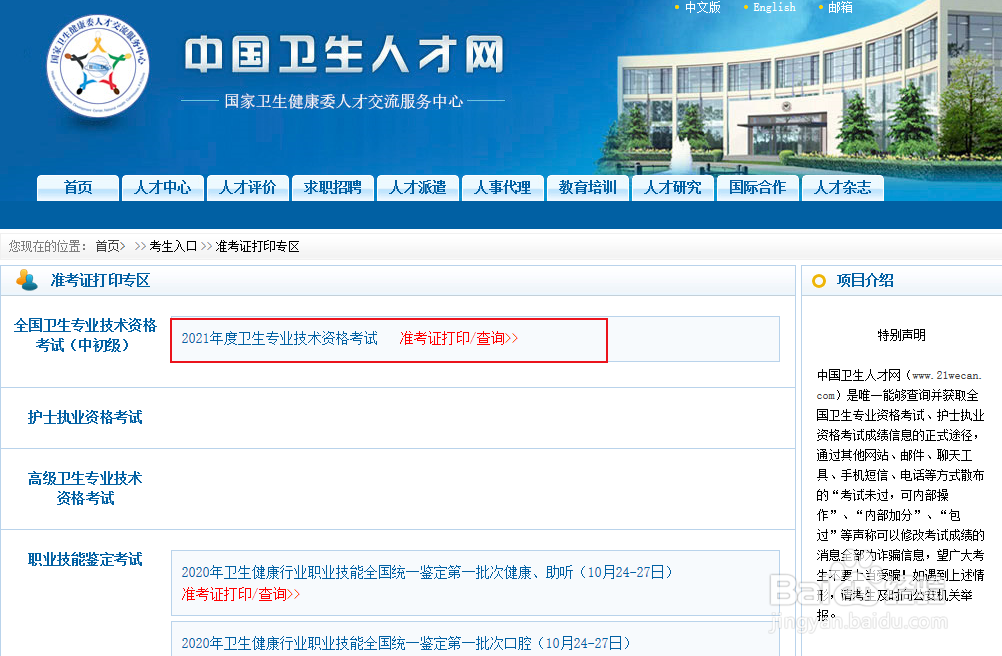Open 2020年第一批次口腔 exam link
Image resolution: width=1002 pixels, height=656 pixels.
click(x=406, y=643)
